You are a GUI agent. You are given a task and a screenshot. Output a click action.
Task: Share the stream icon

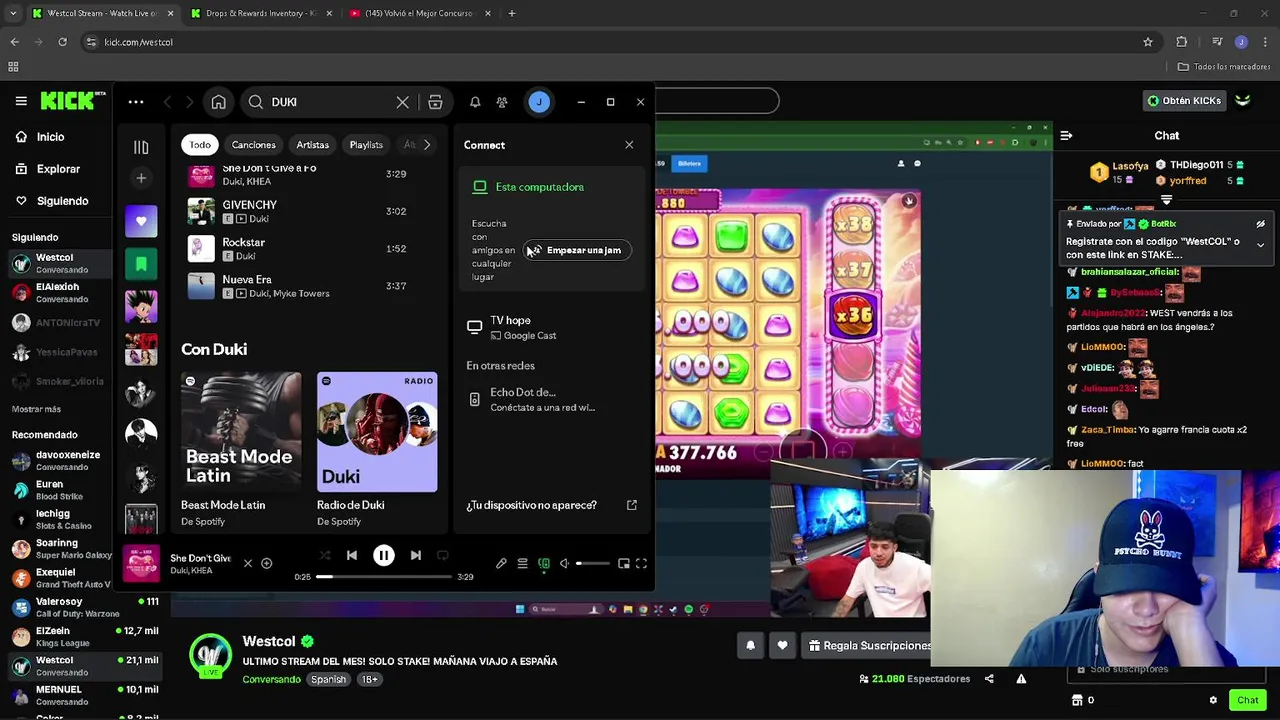click(989, 679)
